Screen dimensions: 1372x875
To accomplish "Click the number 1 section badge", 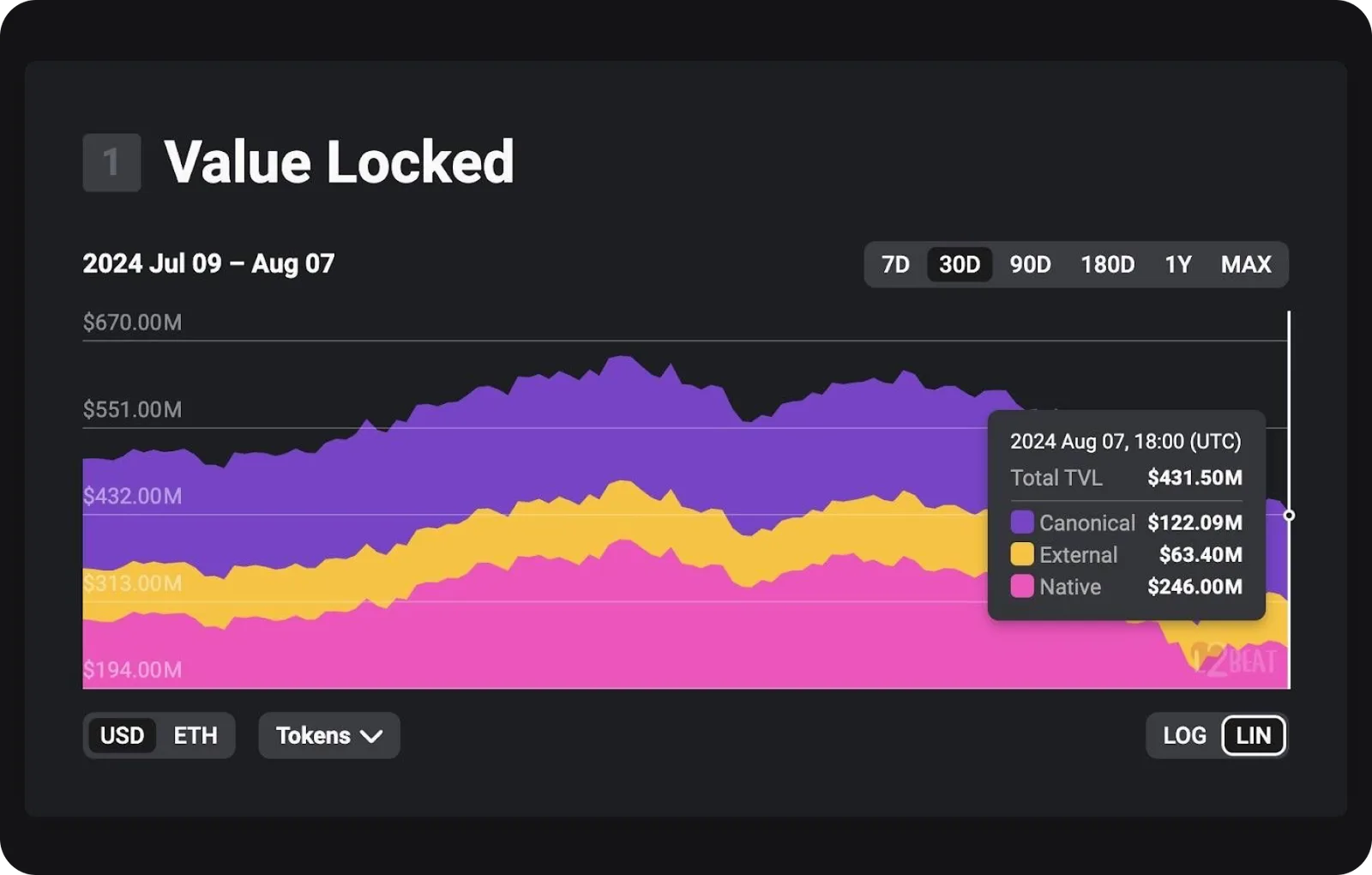I will pyautogui.click(x=111, y=162).
